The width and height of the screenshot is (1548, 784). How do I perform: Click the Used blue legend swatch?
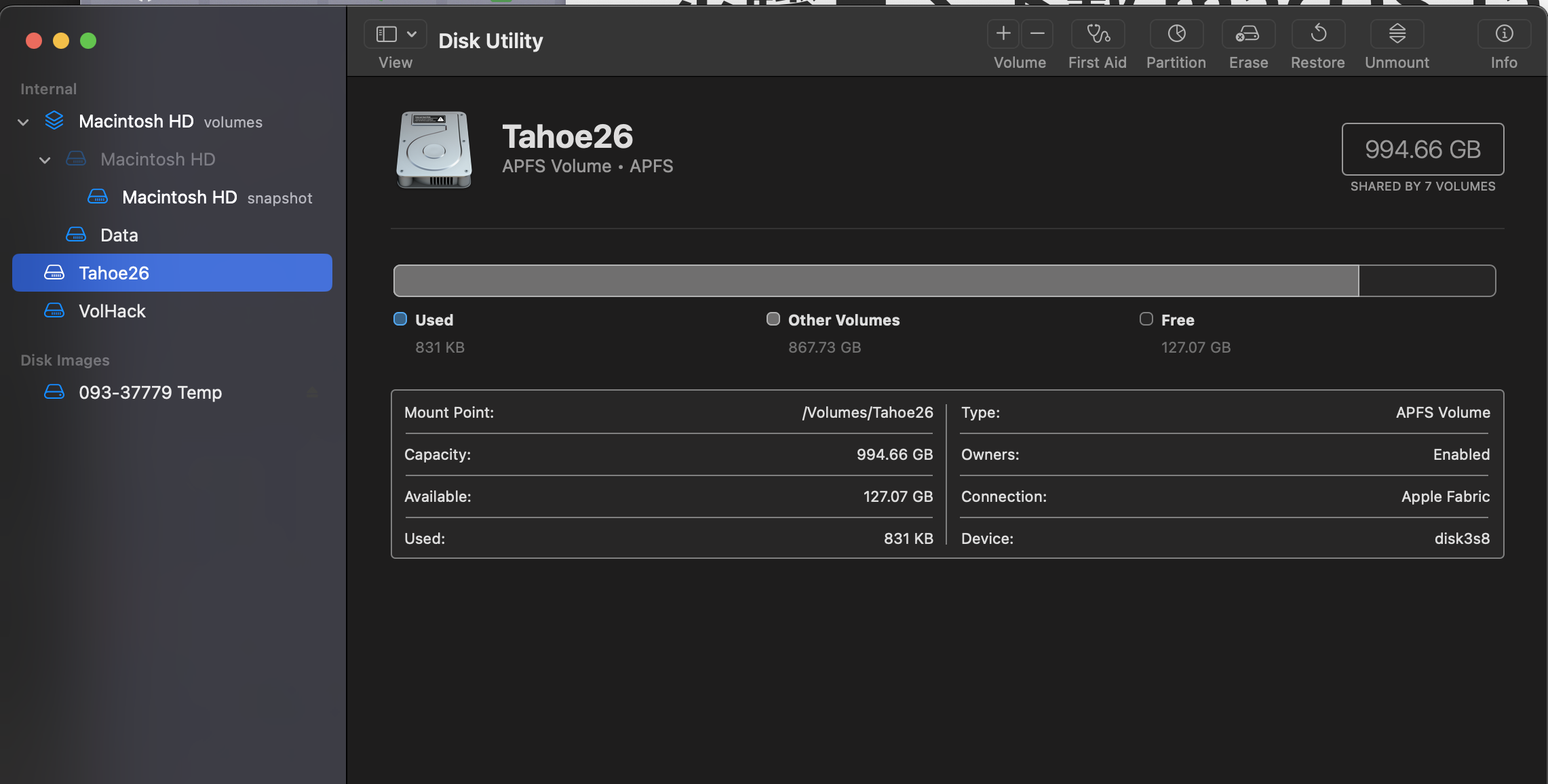pos(400,319)
